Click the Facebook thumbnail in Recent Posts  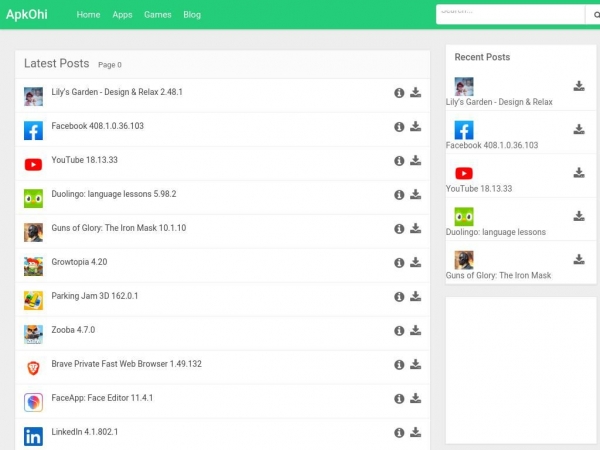coord(464,130)
